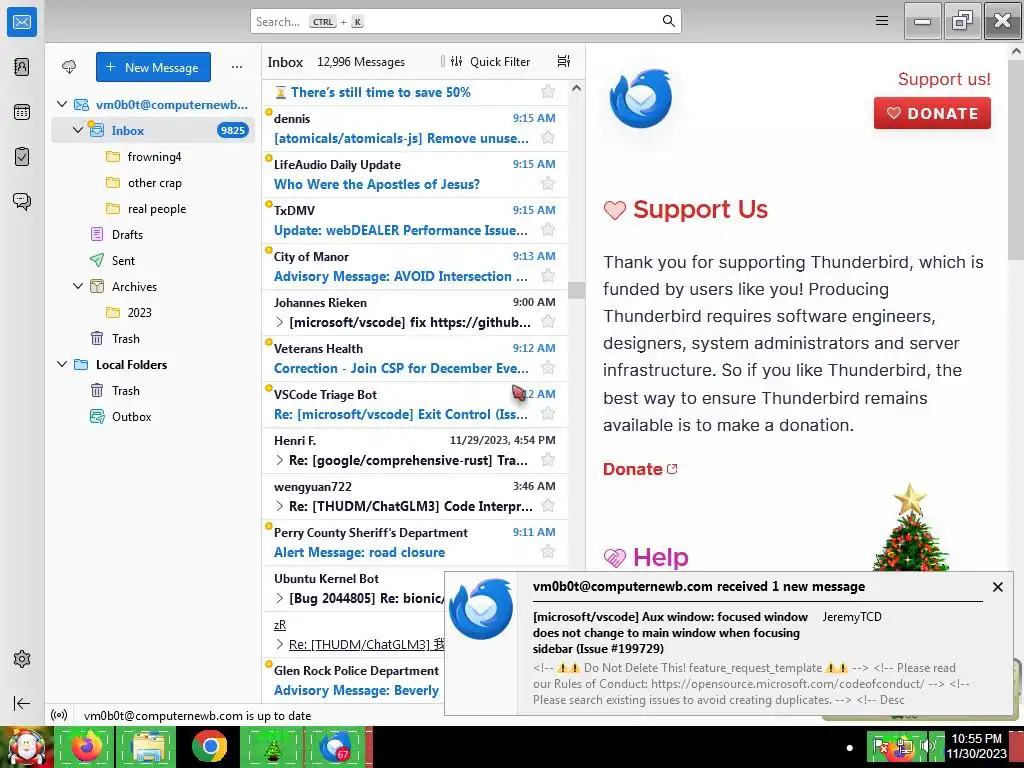Open Thunderbird taskbar icon
1024x768 pixels.
pos(335,746)
